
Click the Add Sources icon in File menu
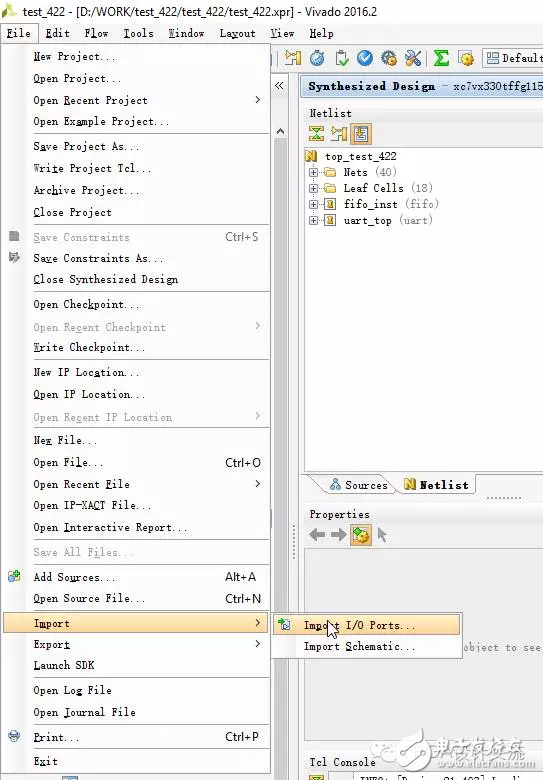pos(14,577)
